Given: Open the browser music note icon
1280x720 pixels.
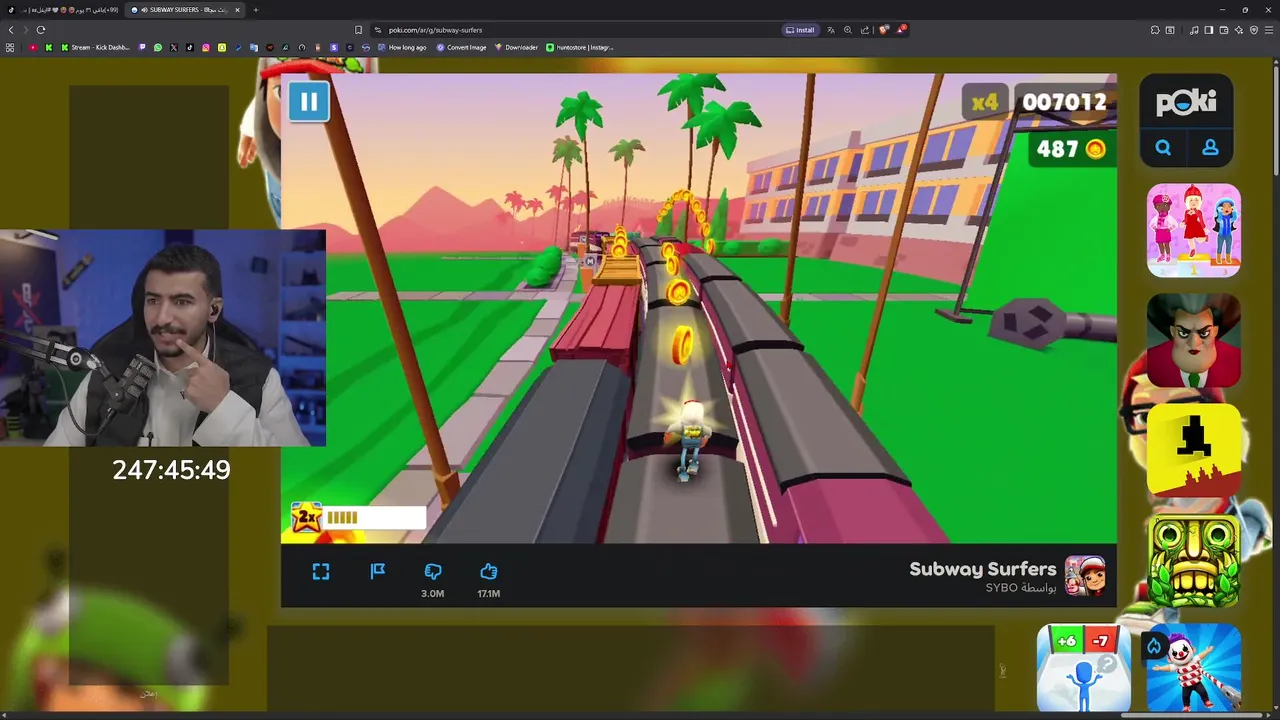Looking at the screenshot, I should click(1194, 30).
